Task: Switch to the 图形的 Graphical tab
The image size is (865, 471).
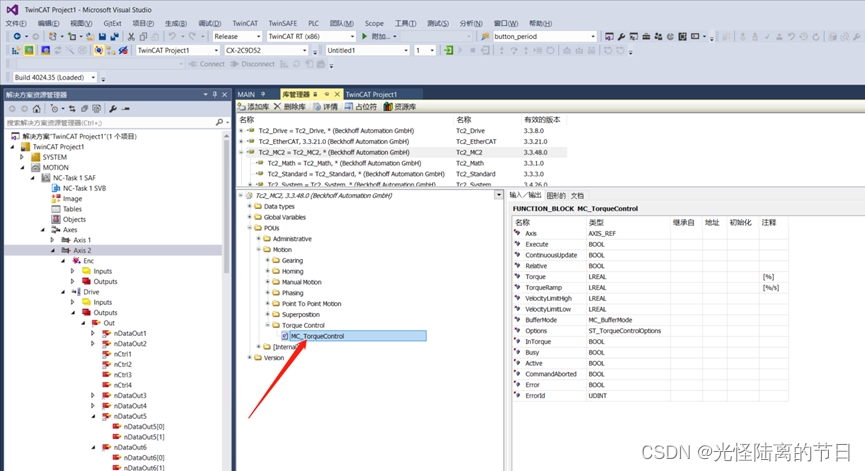Action: point(556,196)
